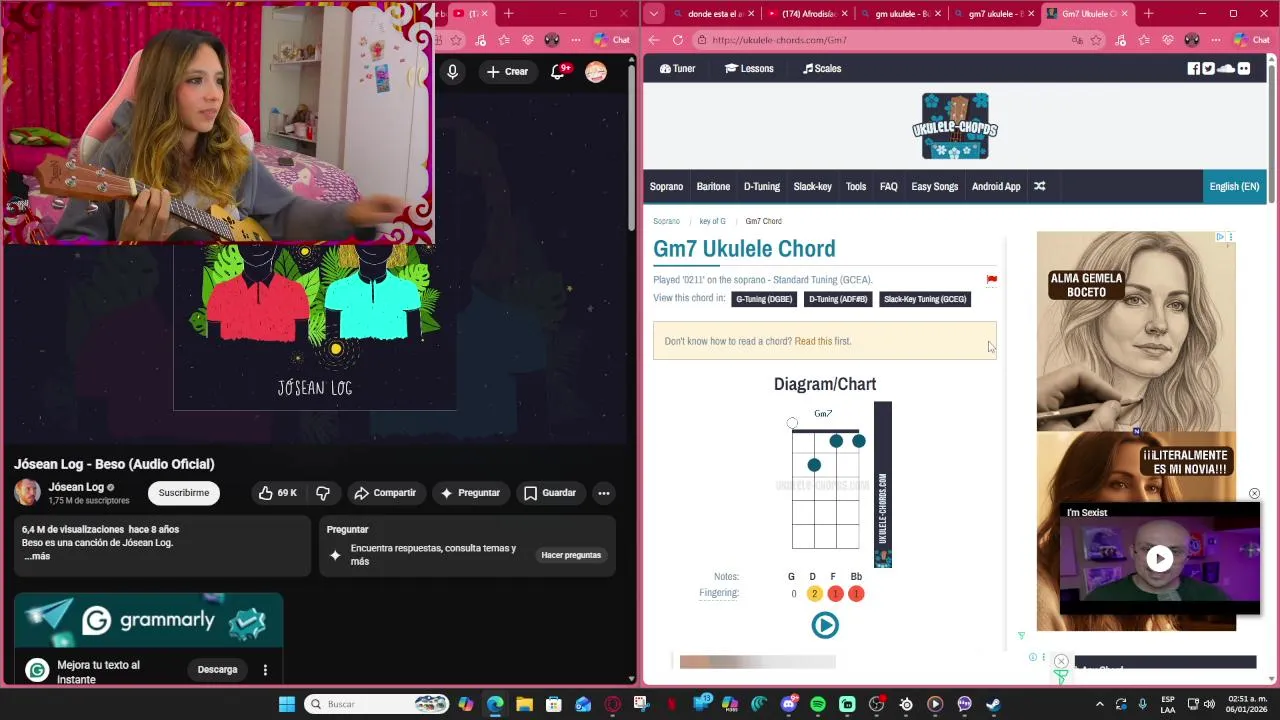
Task: Switch to 'donde esta el a' browser tab
Action: (x=713, y=14)
